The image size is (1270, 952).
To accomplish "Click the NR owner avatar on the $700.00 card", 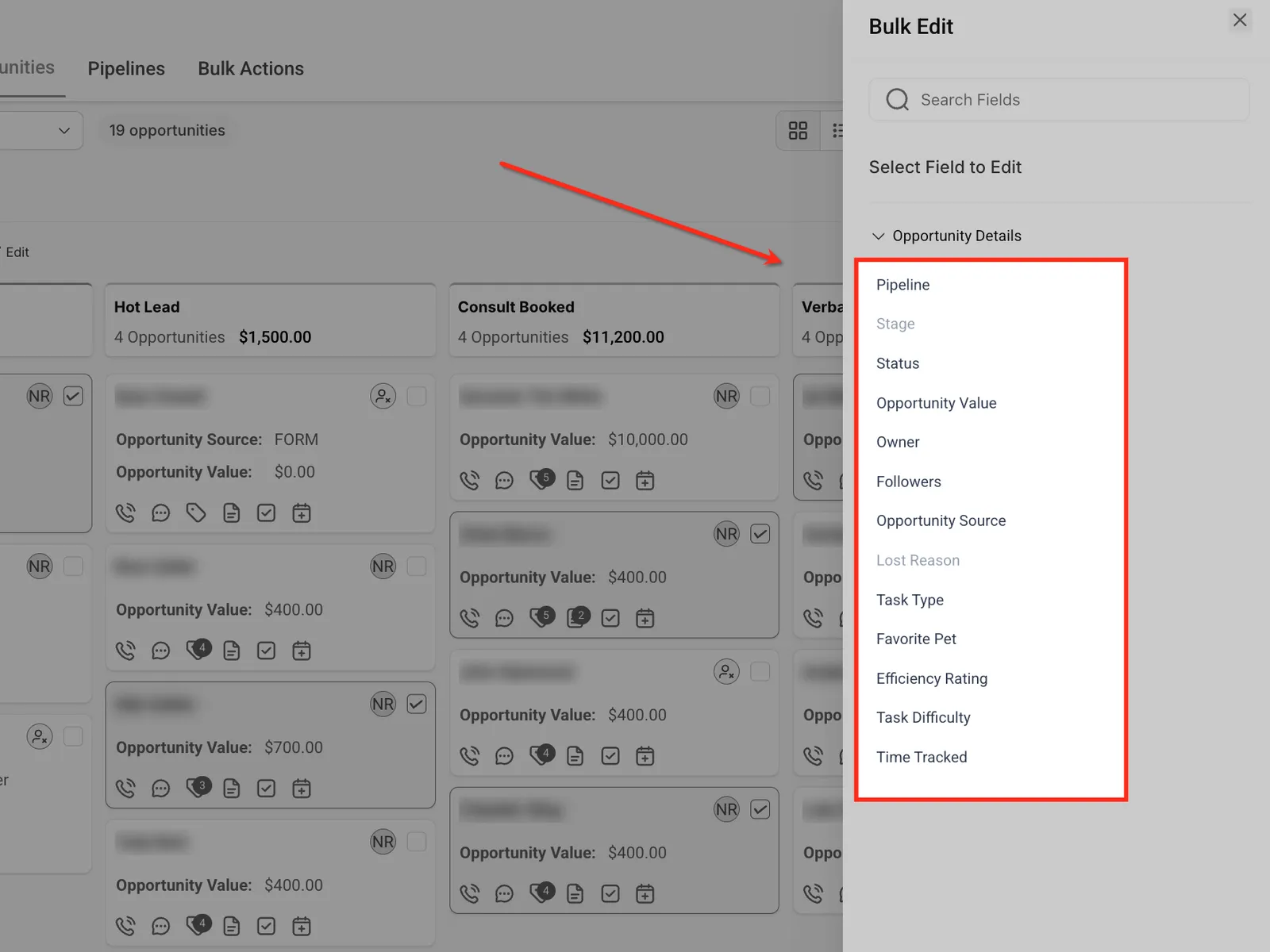I will click(x=383, y=704).
